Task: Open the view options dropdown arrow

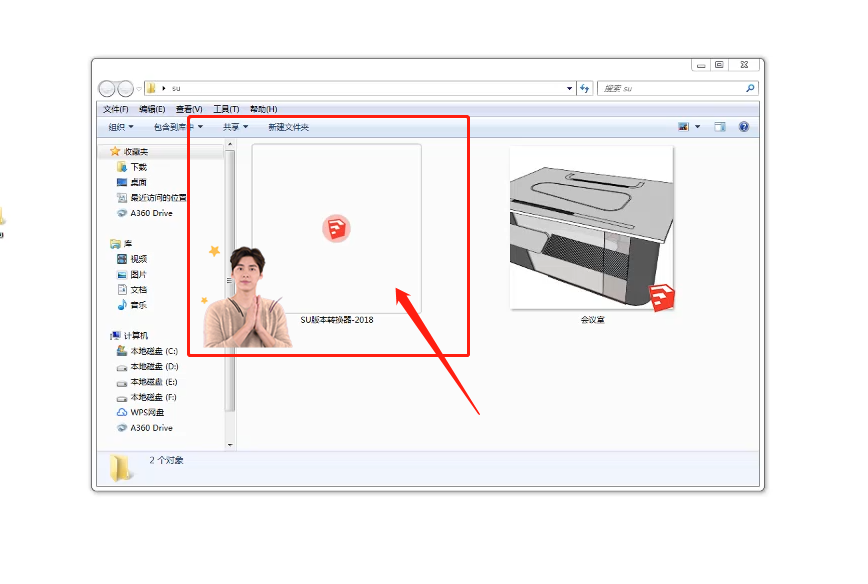Action: (x=698, y=127)
